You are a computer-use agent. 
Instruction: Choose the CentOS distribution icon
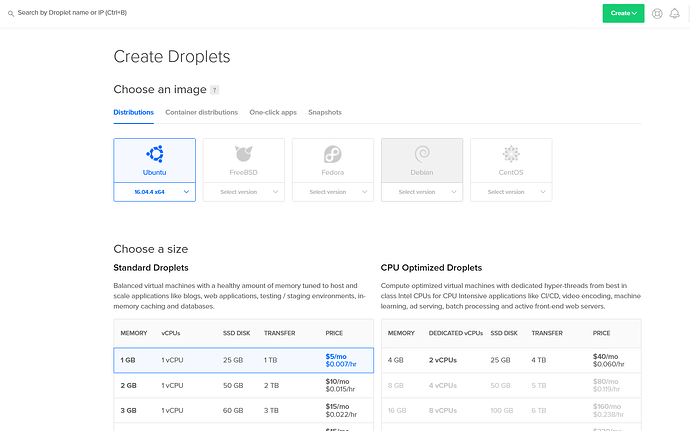coord(511,154)
